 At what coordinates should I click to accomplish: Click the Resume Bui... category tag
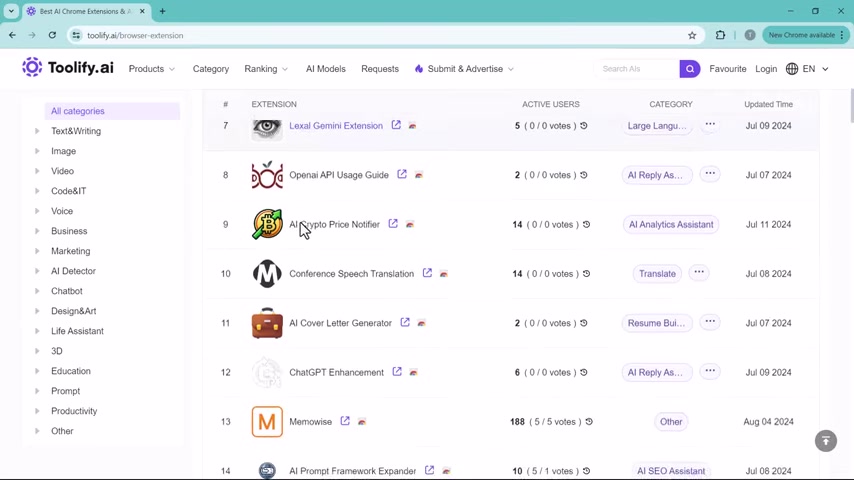tap(657, 323)
